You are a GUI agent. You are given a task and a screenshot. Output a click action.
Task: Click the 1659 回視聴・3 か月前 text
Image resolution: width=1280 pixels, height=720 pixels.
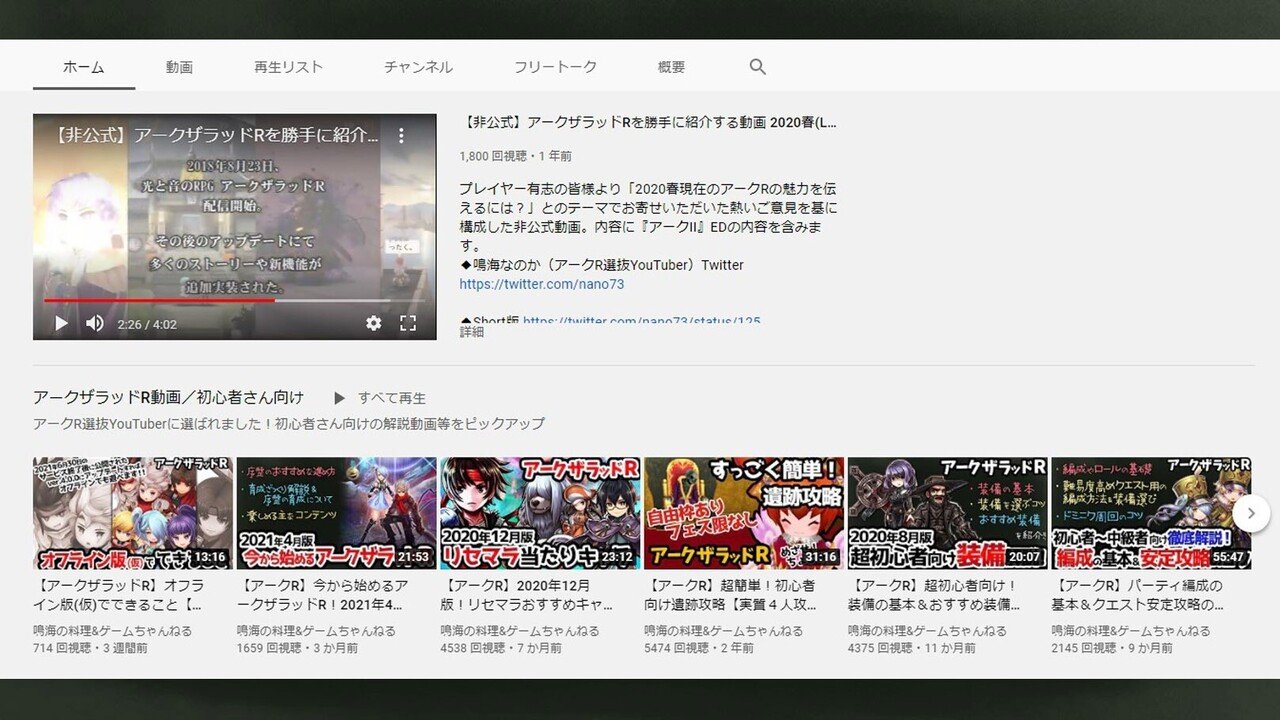pyautogui.click(x=297, y=648)
